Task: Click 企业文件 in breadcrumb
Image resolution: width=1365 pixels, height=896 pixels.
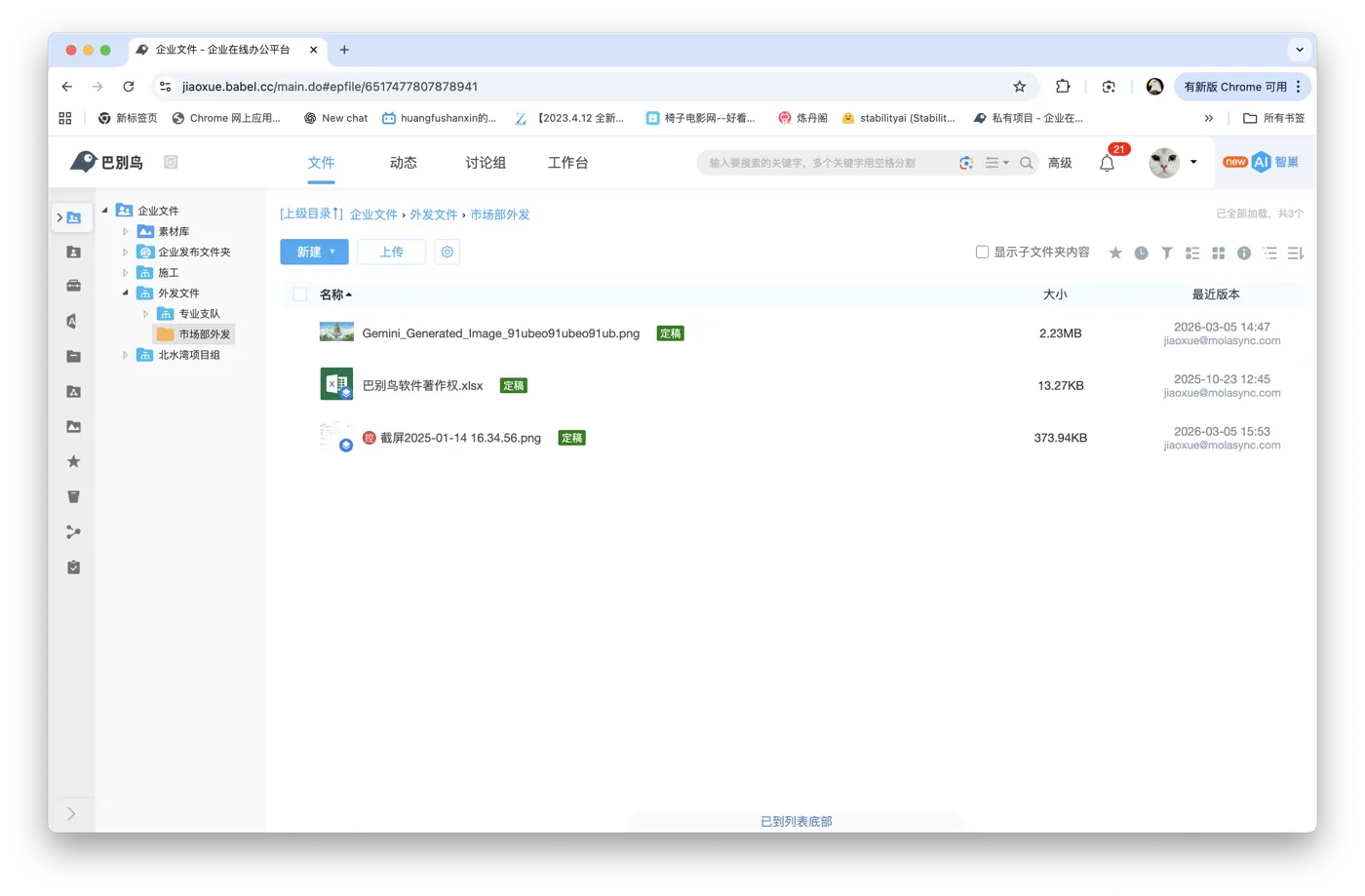Action: tap(373, 214)
